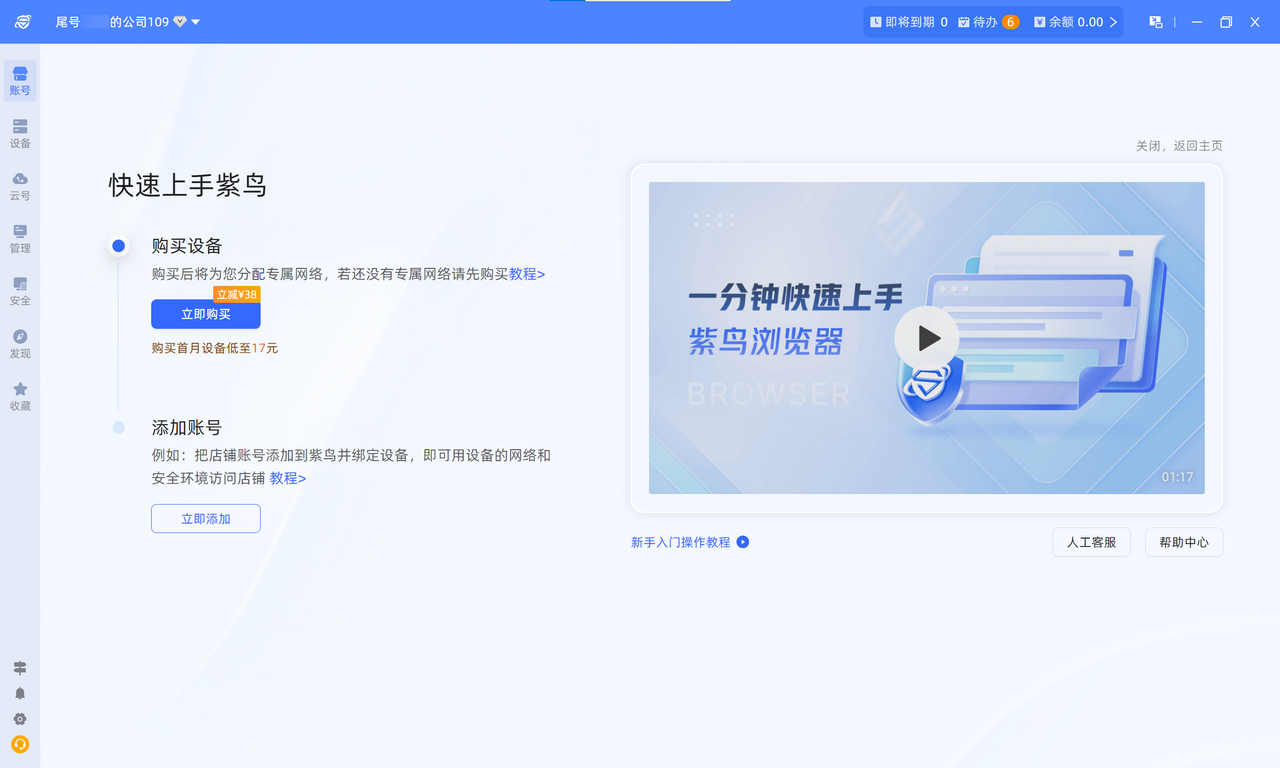This screenshot has height=768, width=1280.
Task: Open settings with the gear icon
Action: click(x=20, y=719)
